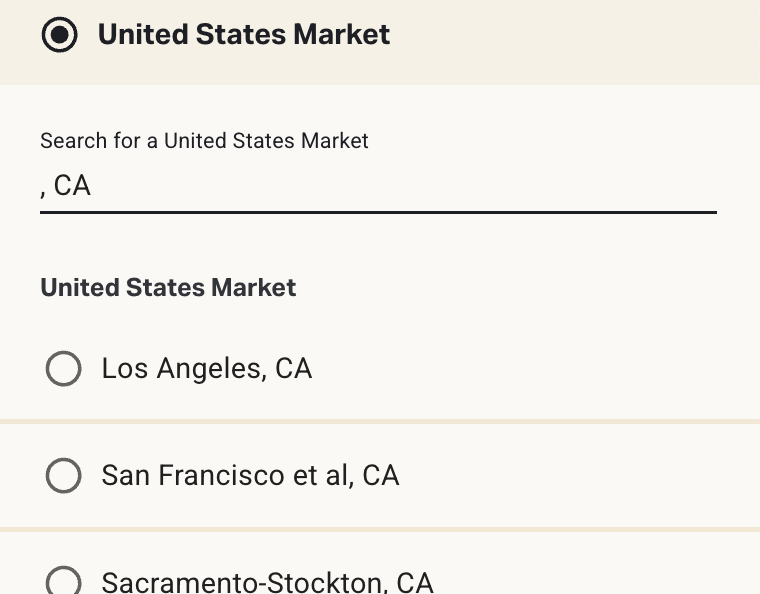The height and width of the screenshot is (594, 760).
Task: Pick the Sacramento-Stockton, CA radio circle
Action: (x=63, y=581)
